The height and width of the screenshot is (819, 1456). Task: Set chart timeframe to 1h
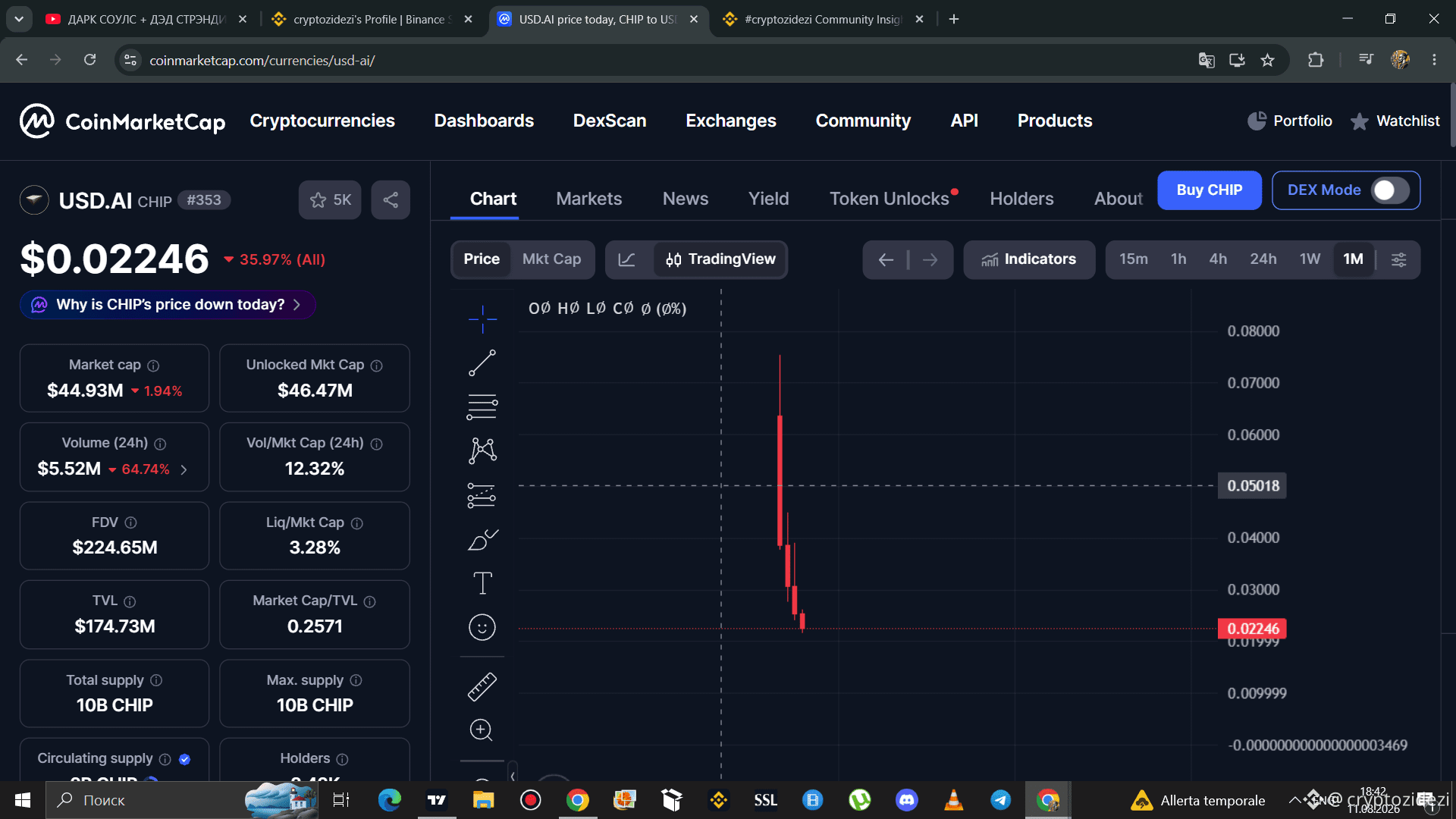click(x=1178, y=260)
